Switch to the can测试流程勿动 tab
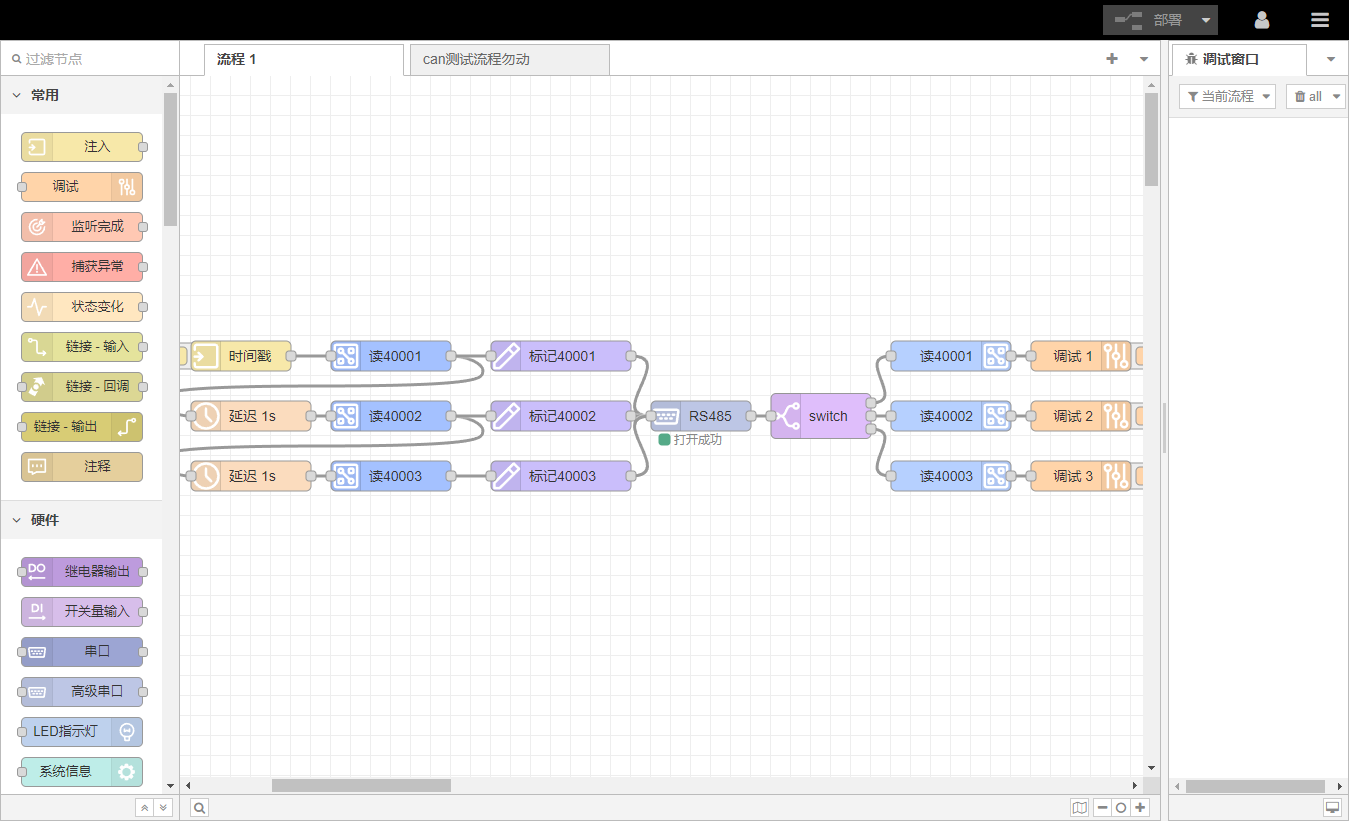 tap(508, 59)
